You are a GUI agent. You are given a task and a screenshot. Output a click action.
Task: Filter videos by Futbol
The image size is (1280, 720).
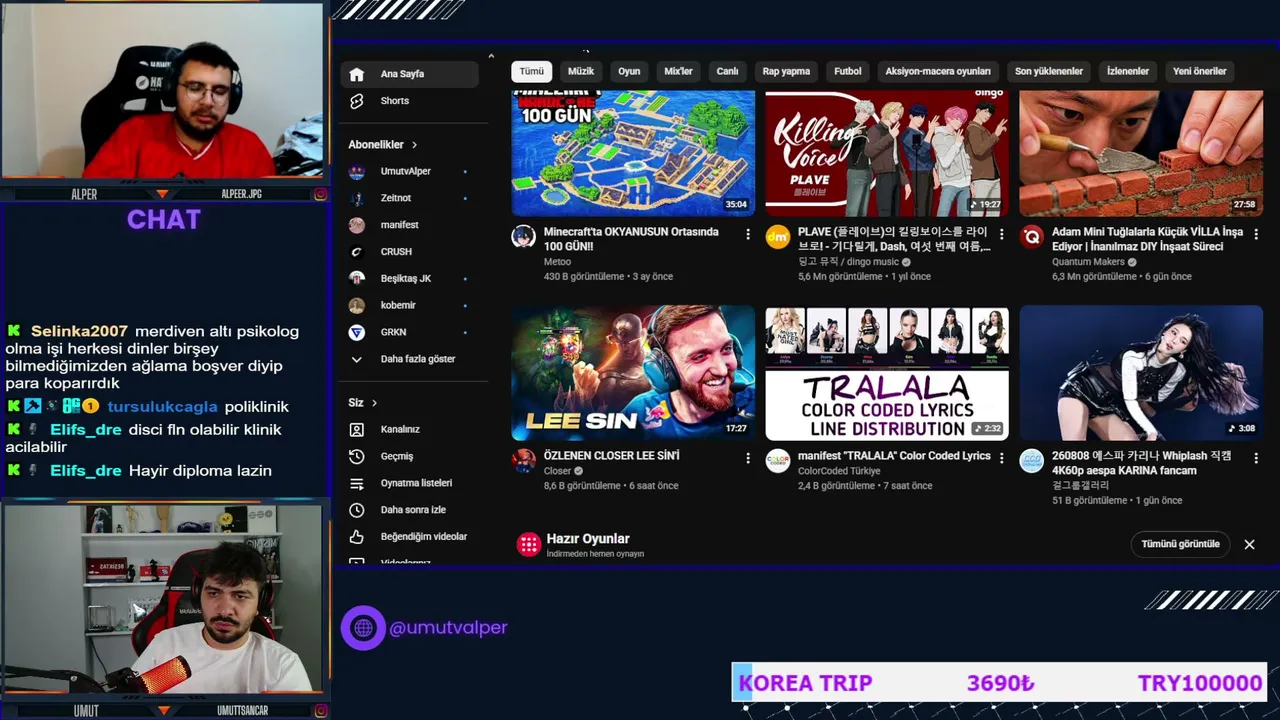(x=848, y=71)
